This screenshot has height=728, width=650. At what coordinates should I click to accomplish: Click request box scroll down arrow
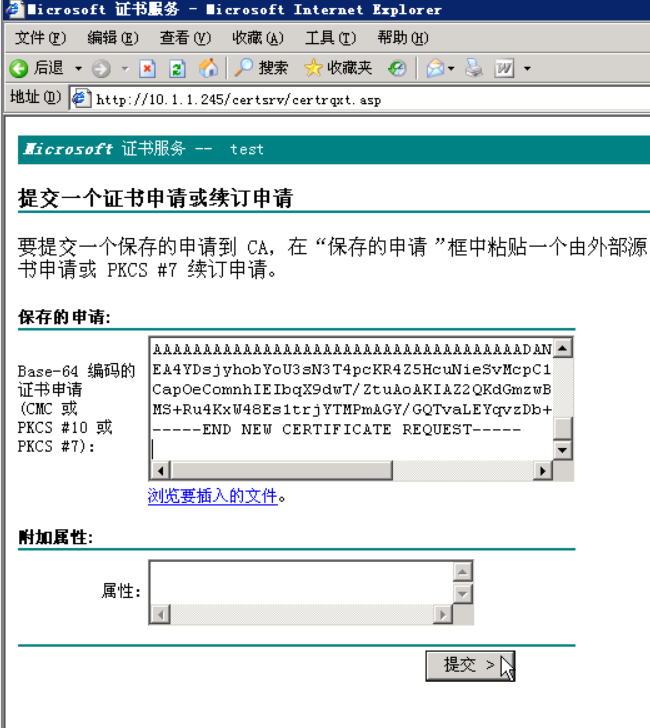[563, 449]
